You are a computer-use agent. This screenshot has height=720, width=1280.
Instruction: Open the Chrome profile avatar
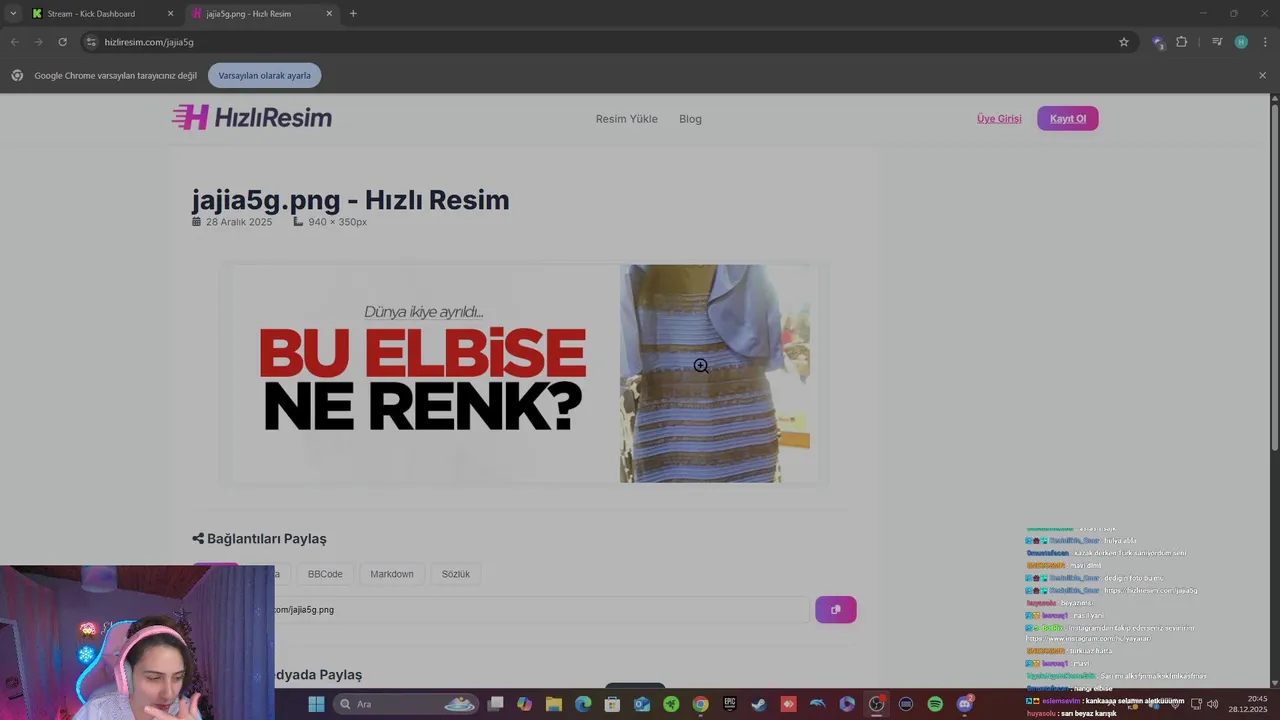click(1241, 42)
